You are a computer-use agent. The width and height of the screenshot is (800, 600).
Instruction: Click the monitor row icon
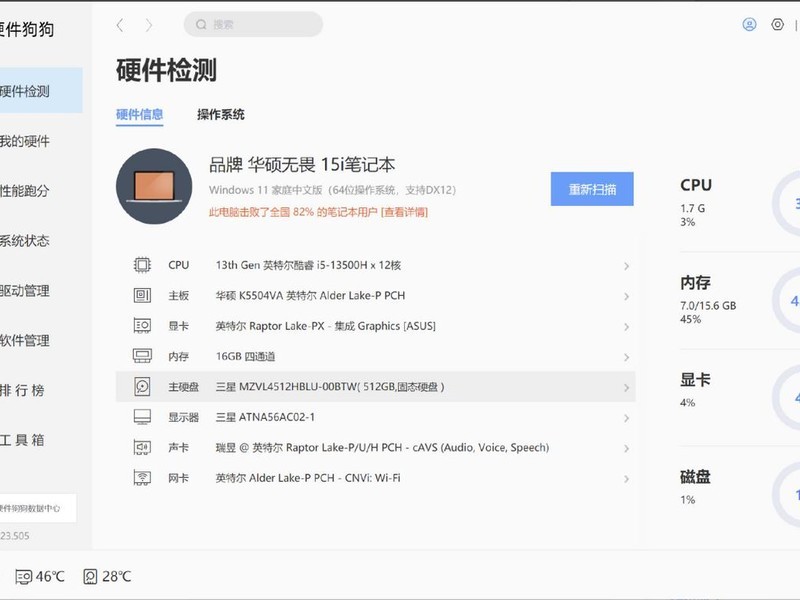click(142, 417)
